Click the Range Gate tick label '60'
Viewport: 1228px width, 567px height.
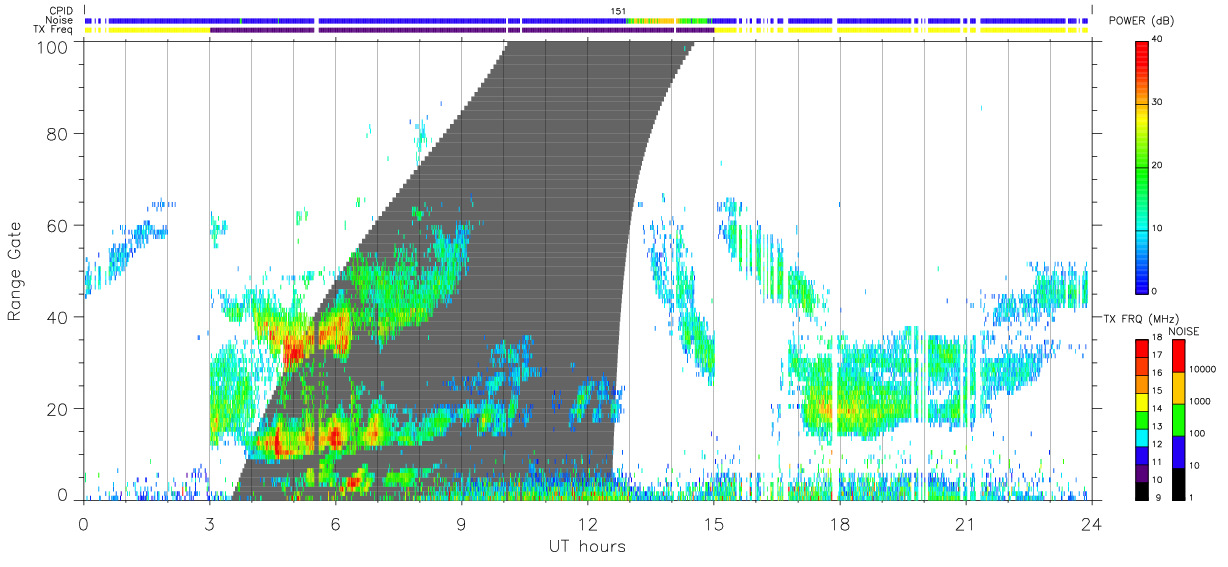point(56,226)
